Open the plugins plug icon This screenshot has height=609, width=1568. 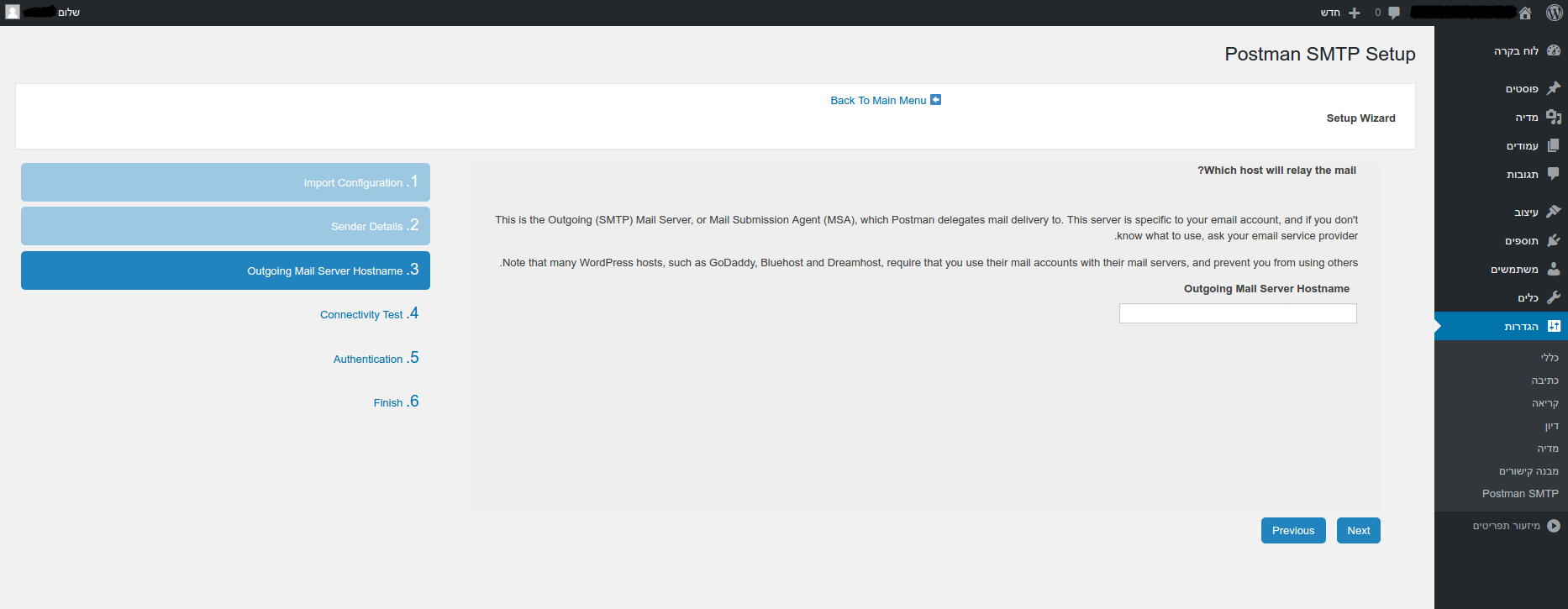1553,240
